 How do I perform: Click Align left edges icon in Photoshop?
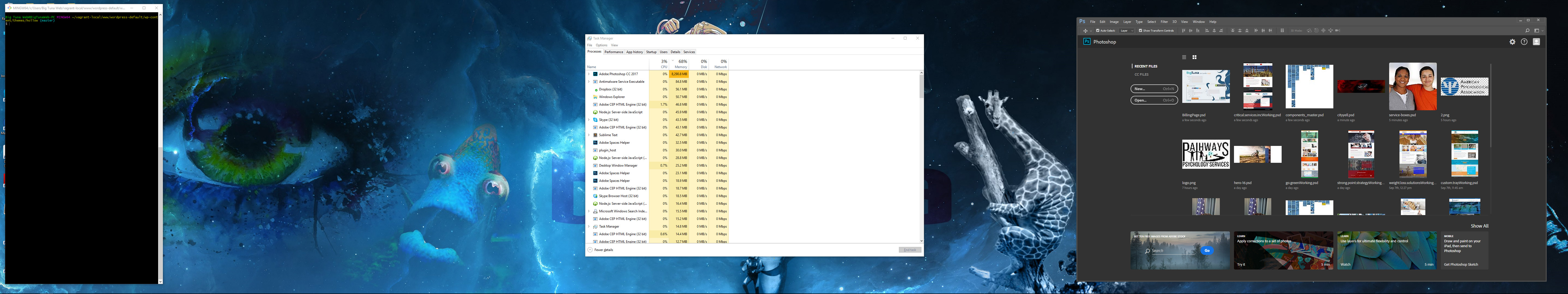click(1207, 30)
